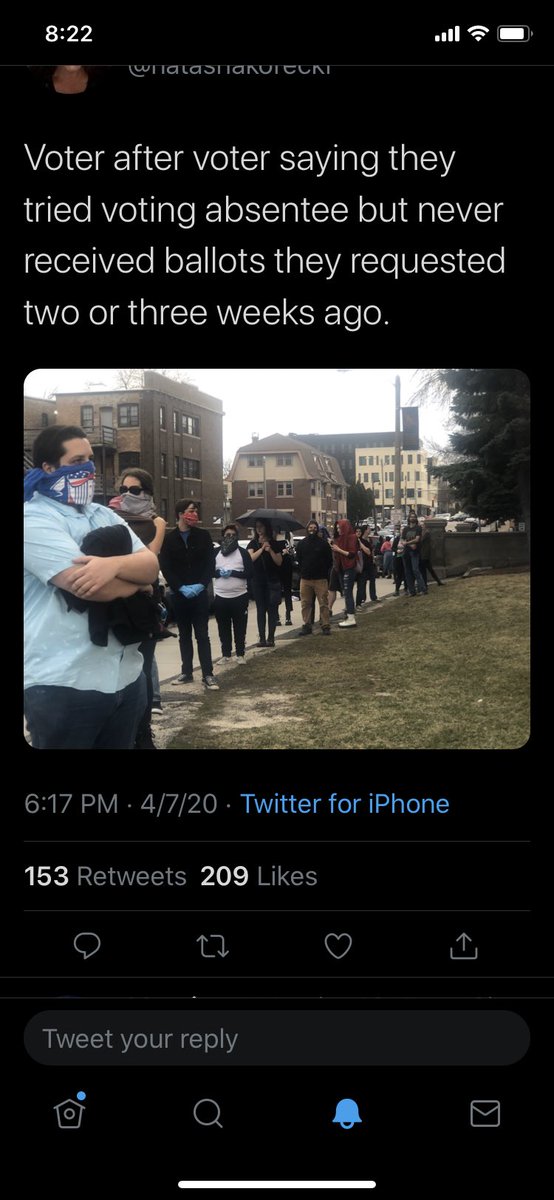Image resolution: width=554 pixels, height=1200 pixels.
Task: View the 153 Retweets list
Action: [105, 877]
